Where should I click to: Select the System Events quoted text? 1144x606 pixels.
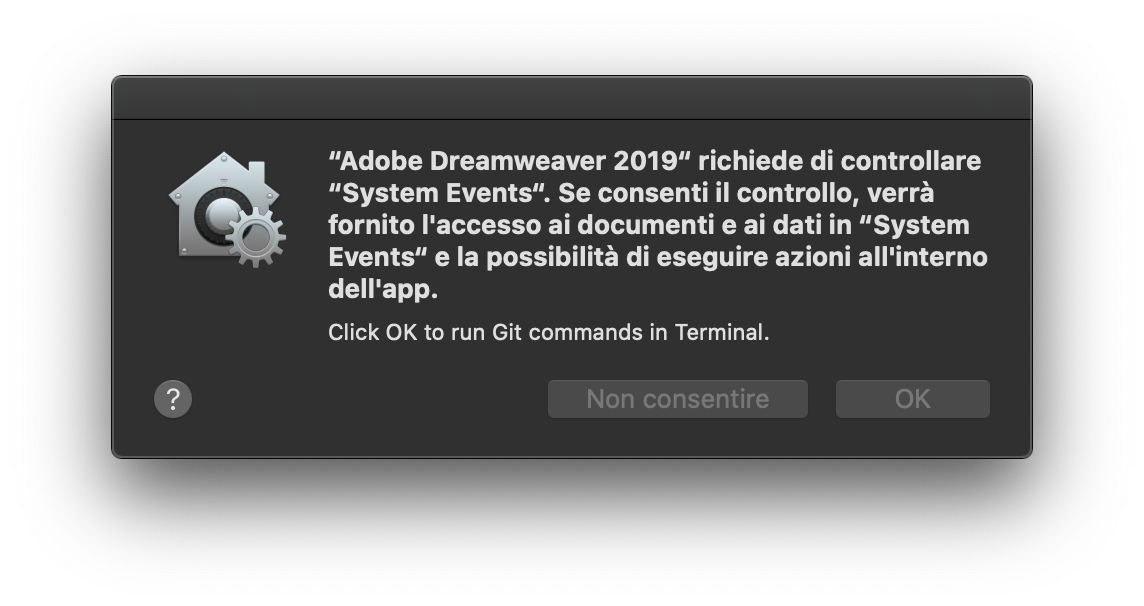430,192
